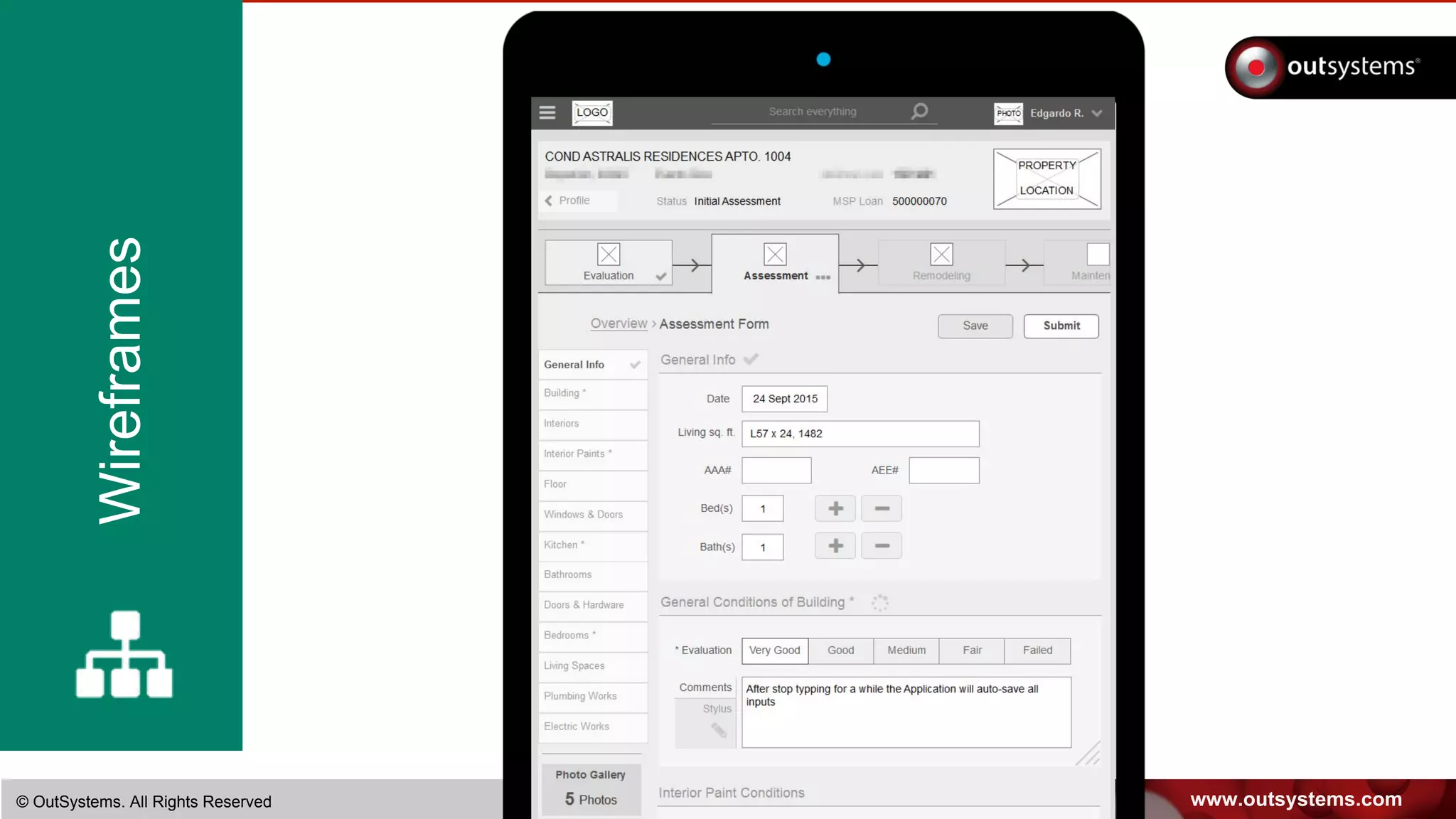The width and height of the screenshot is (1456, 819).
Task: Select Failed evaluation
Action: [1038, 651]
